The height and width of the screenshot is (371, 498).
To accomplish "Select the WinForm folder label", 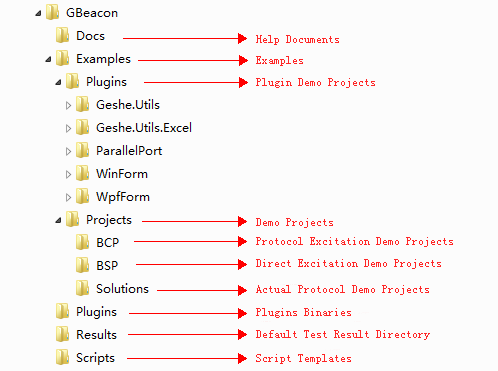I will click(122, 174).
